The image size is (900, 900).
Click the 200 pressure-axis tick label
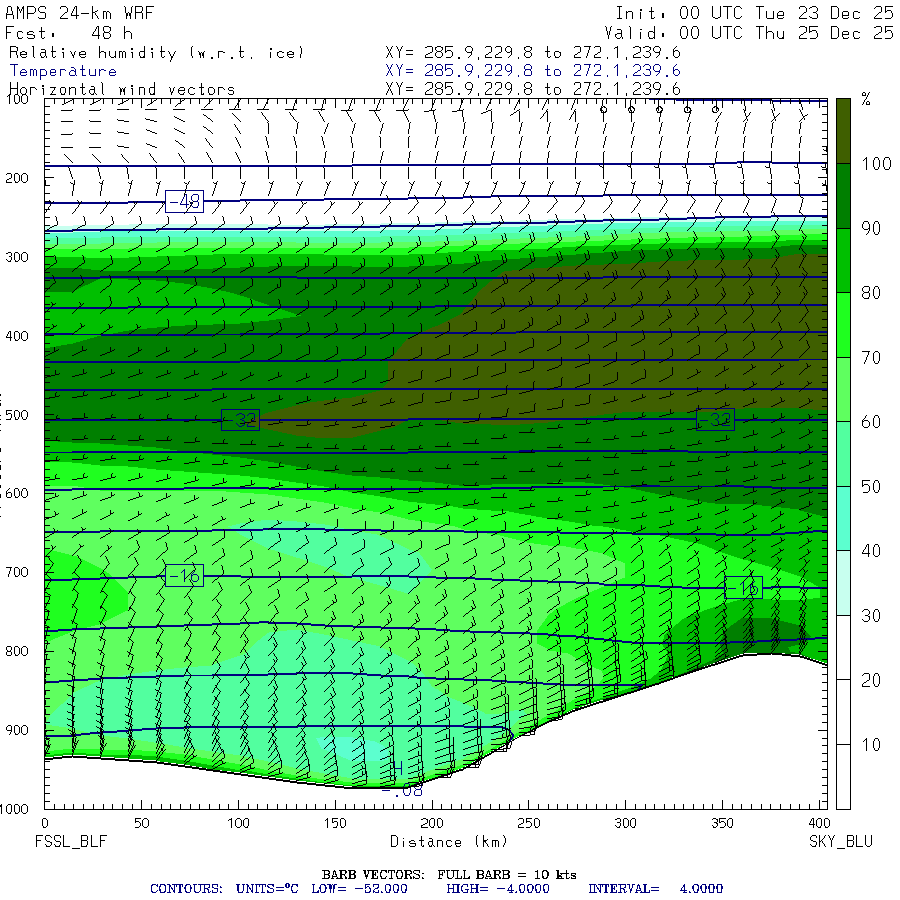(17, 179)
